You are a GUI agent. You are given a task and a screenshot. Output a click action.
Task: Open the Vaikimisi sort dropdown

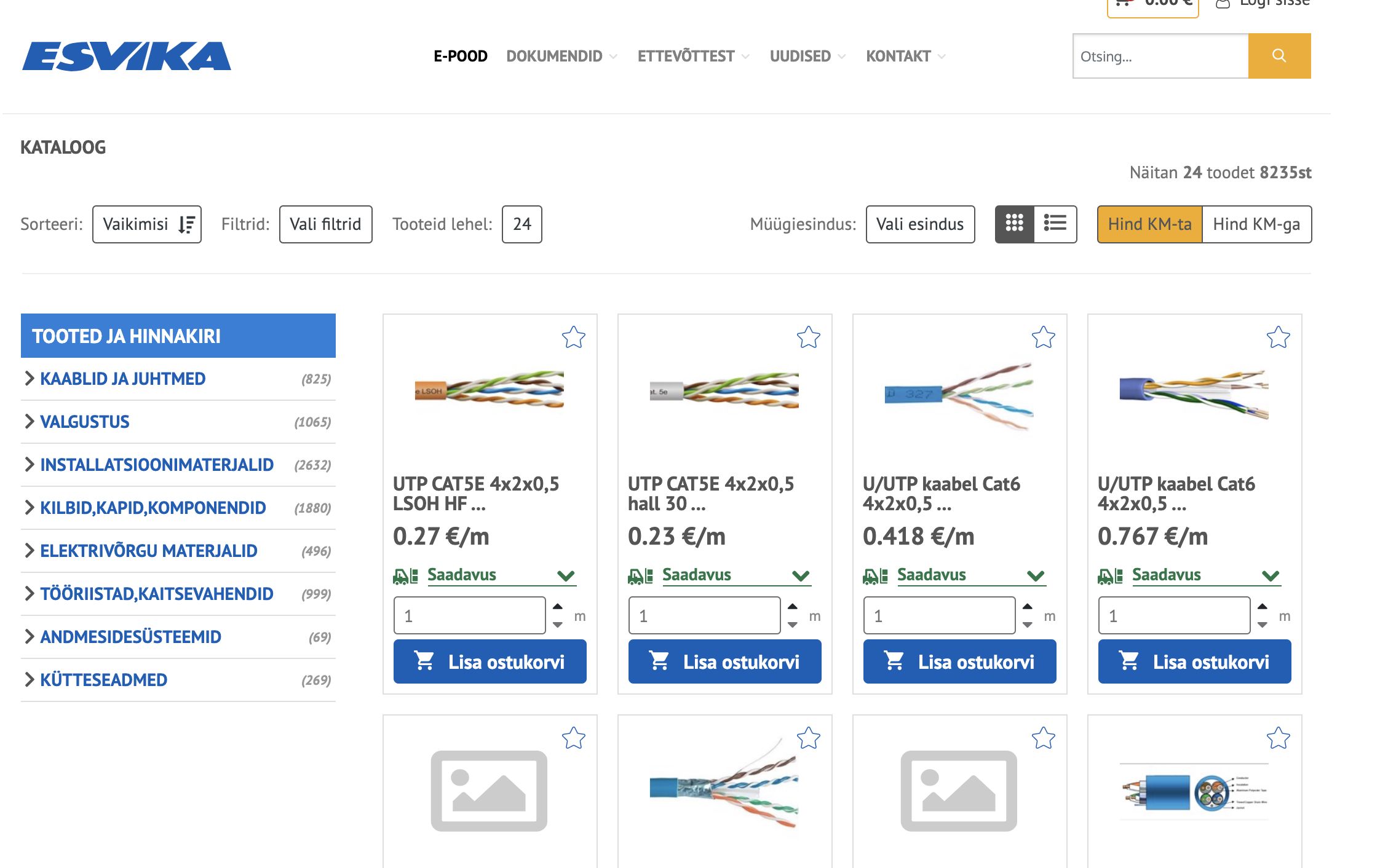147,224
